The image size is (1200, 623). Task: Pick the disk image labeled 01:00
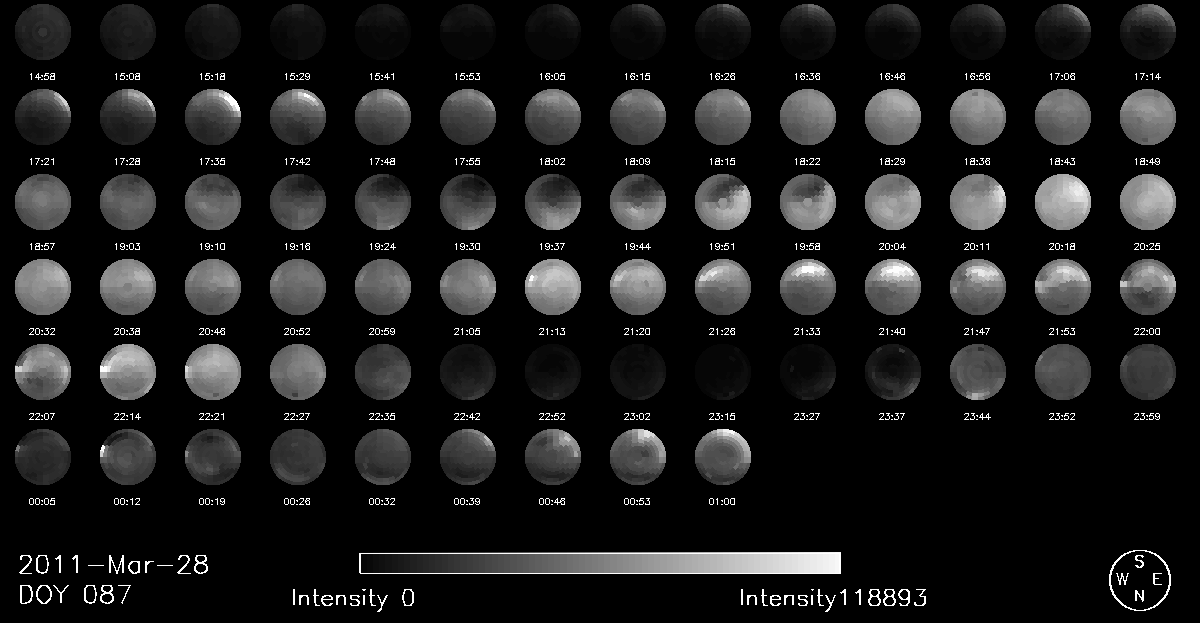[722, 456]
